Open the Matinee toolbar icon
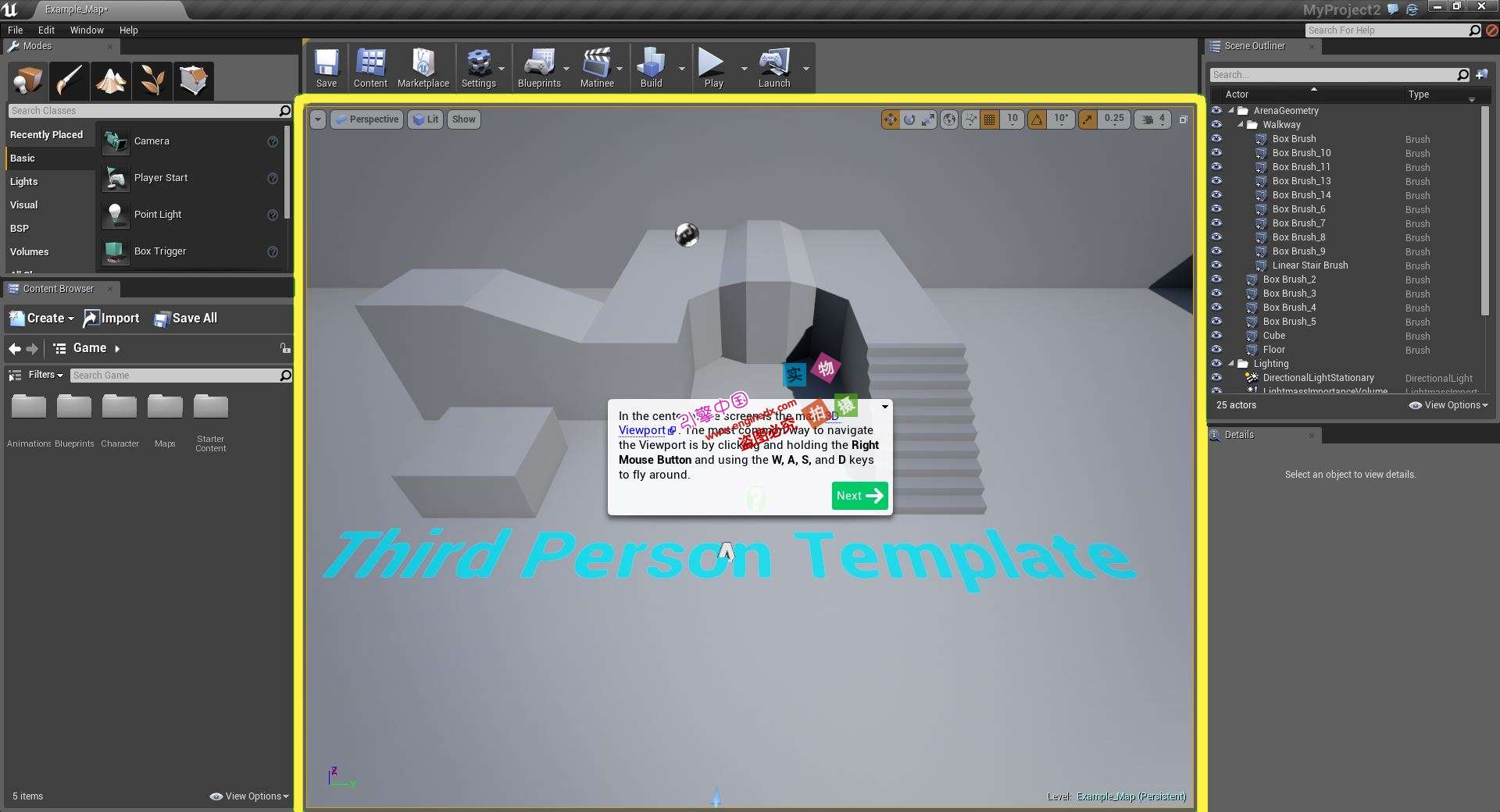The height and width of the screenshot is (812, 1500). [597, 67]
